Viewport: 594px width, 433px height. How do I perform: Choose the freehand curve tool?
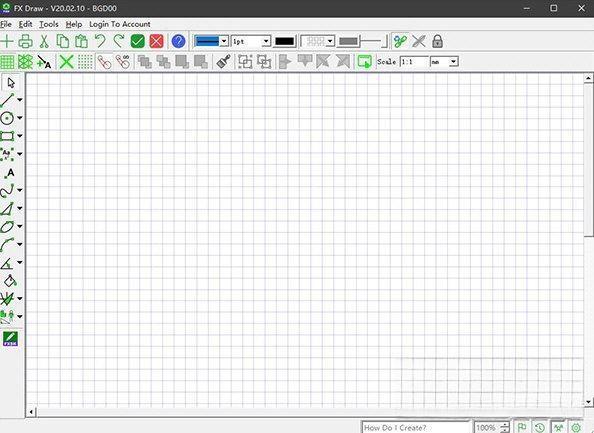(7, 191)
